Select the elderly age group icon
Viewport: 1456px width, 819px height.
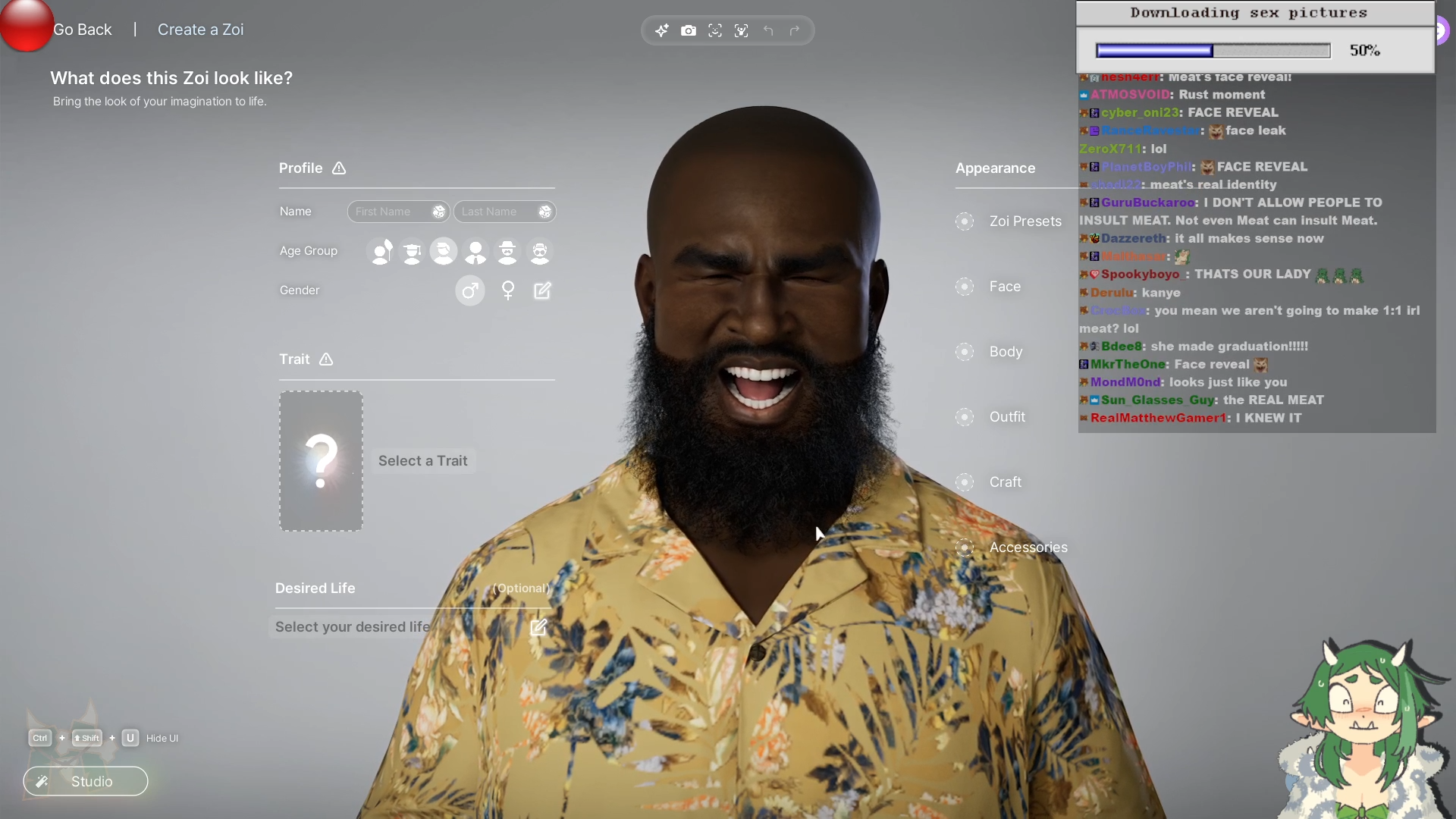point(539,251)
